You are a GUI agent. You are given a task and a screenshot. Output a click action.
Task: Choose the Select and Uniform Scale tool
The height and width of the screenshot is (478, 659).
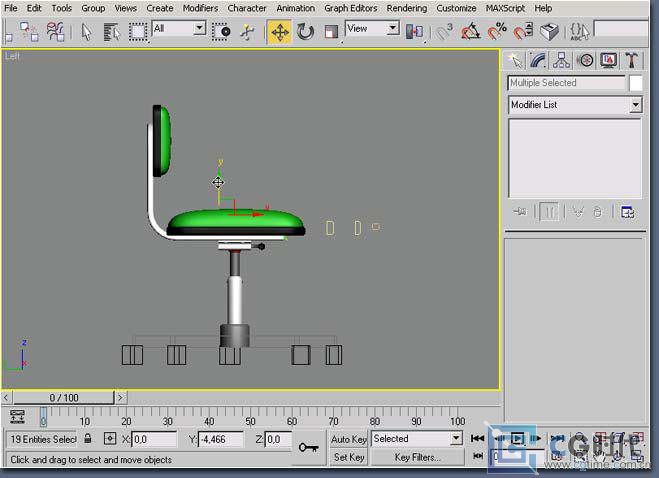coord(330,32)
